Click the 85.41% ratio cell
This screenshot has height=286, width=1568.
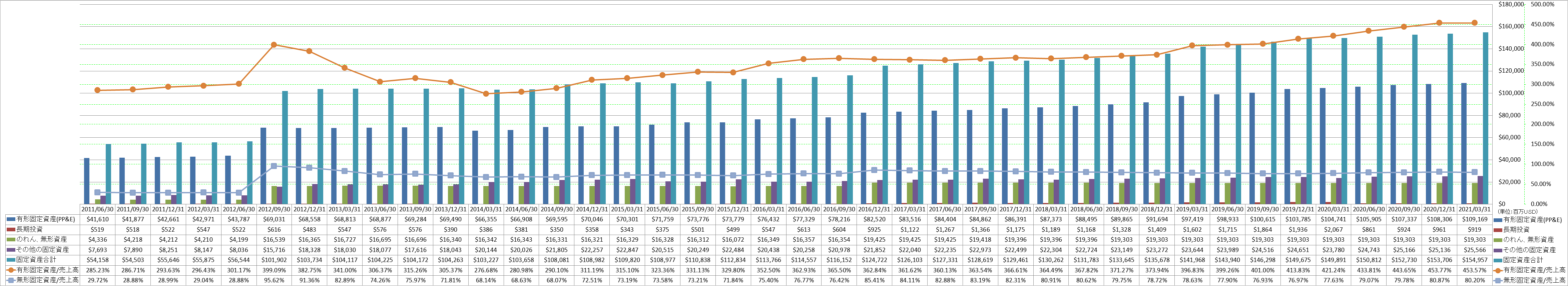(874, 280)
